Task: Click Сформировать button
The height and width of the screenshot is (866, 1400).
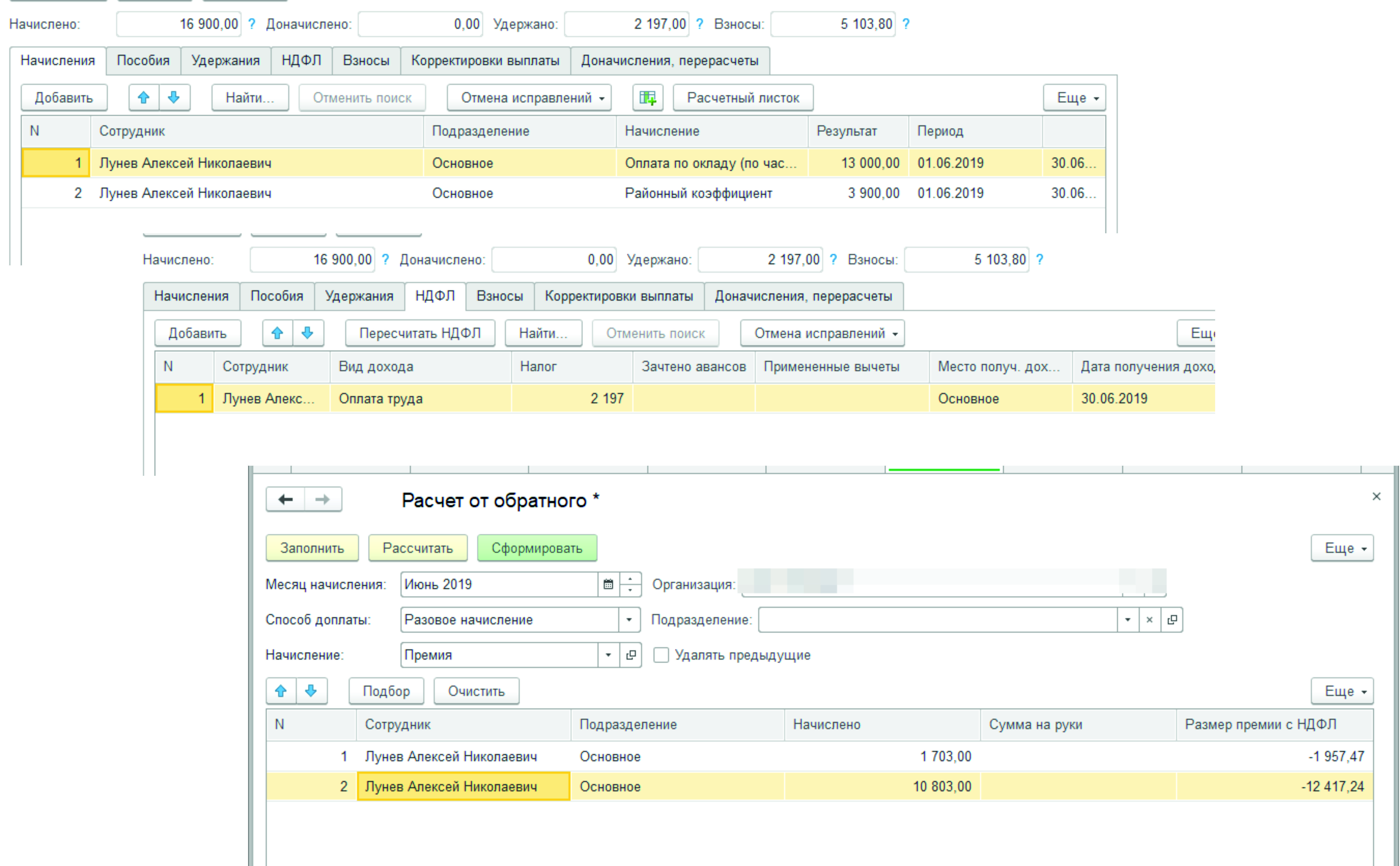Action: pos(537,548)
